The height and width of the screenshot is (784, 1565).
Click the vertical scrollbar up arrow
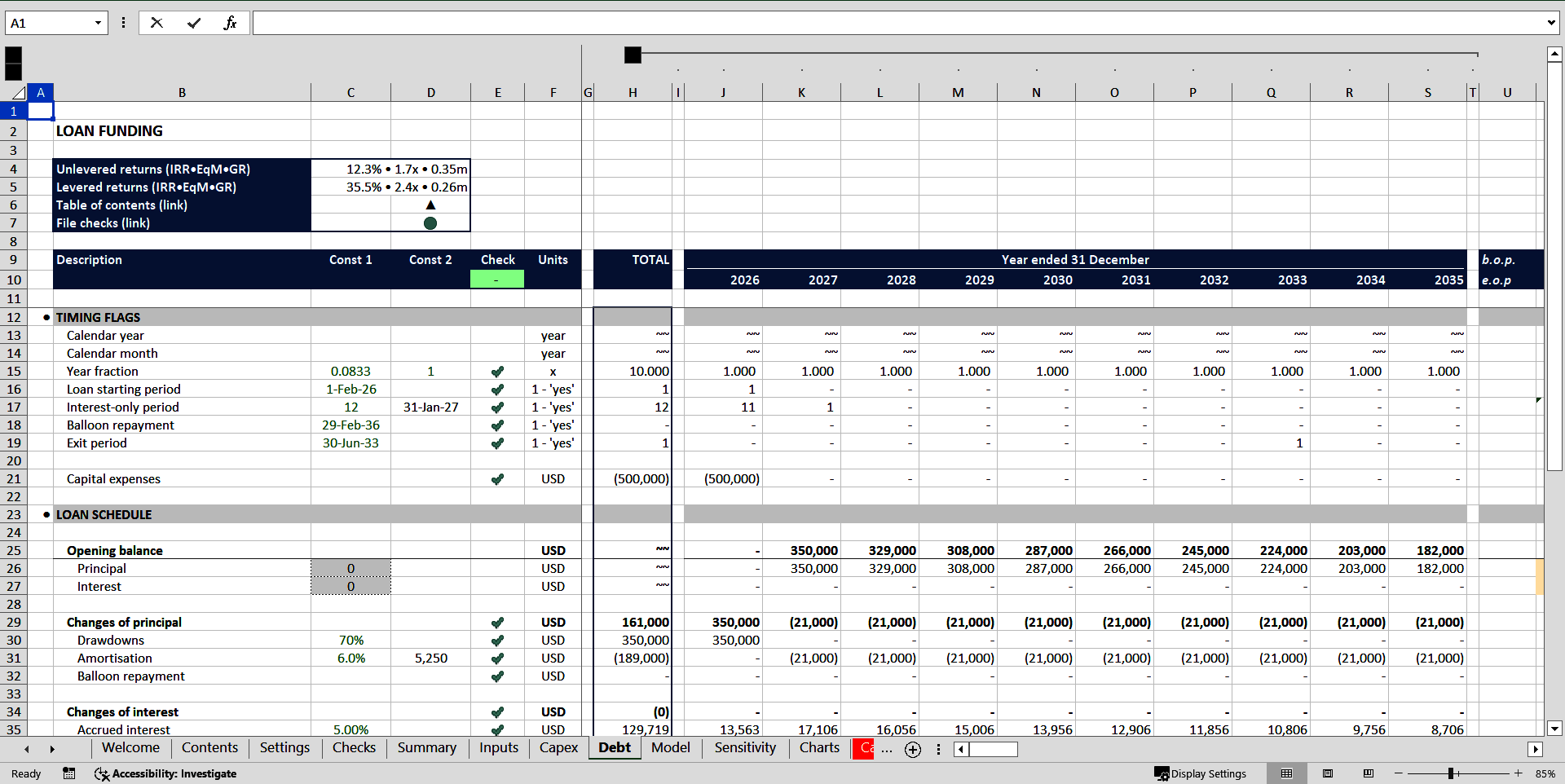(1554, 55)
